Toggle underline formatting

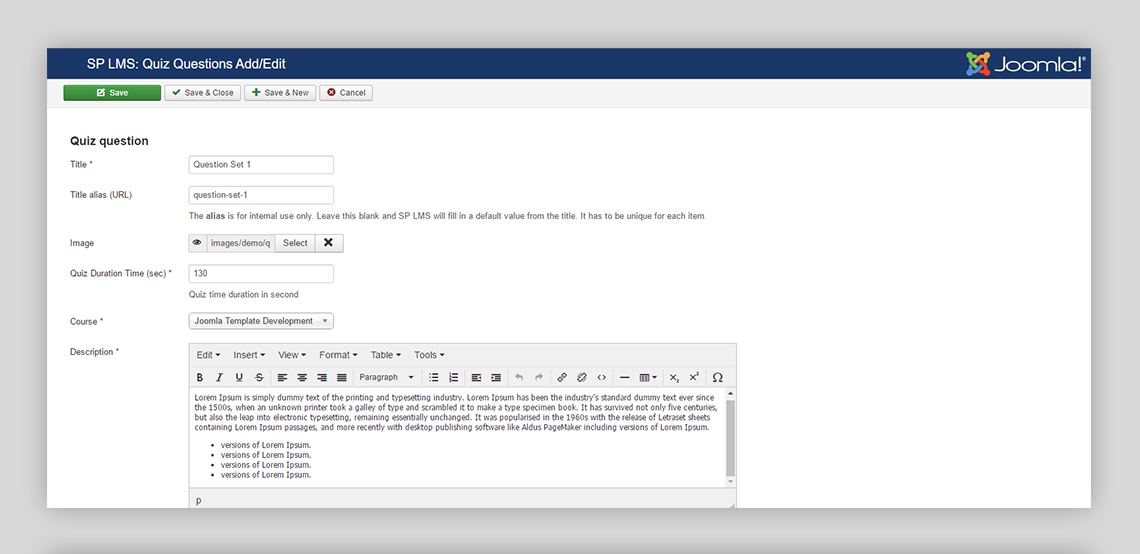[239, 378]
